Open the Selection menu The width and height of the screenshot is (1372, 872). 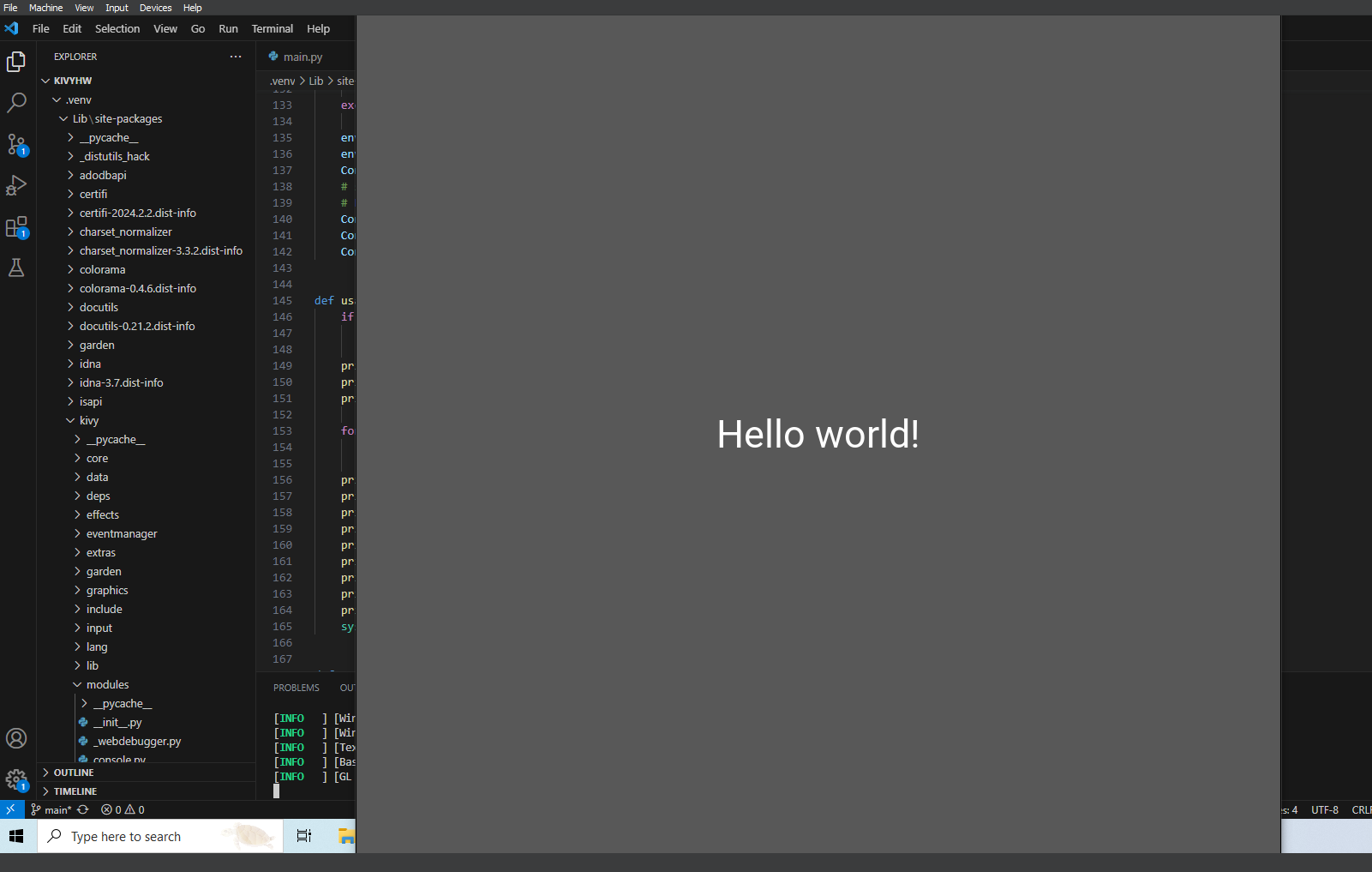[x=117, y=28]
